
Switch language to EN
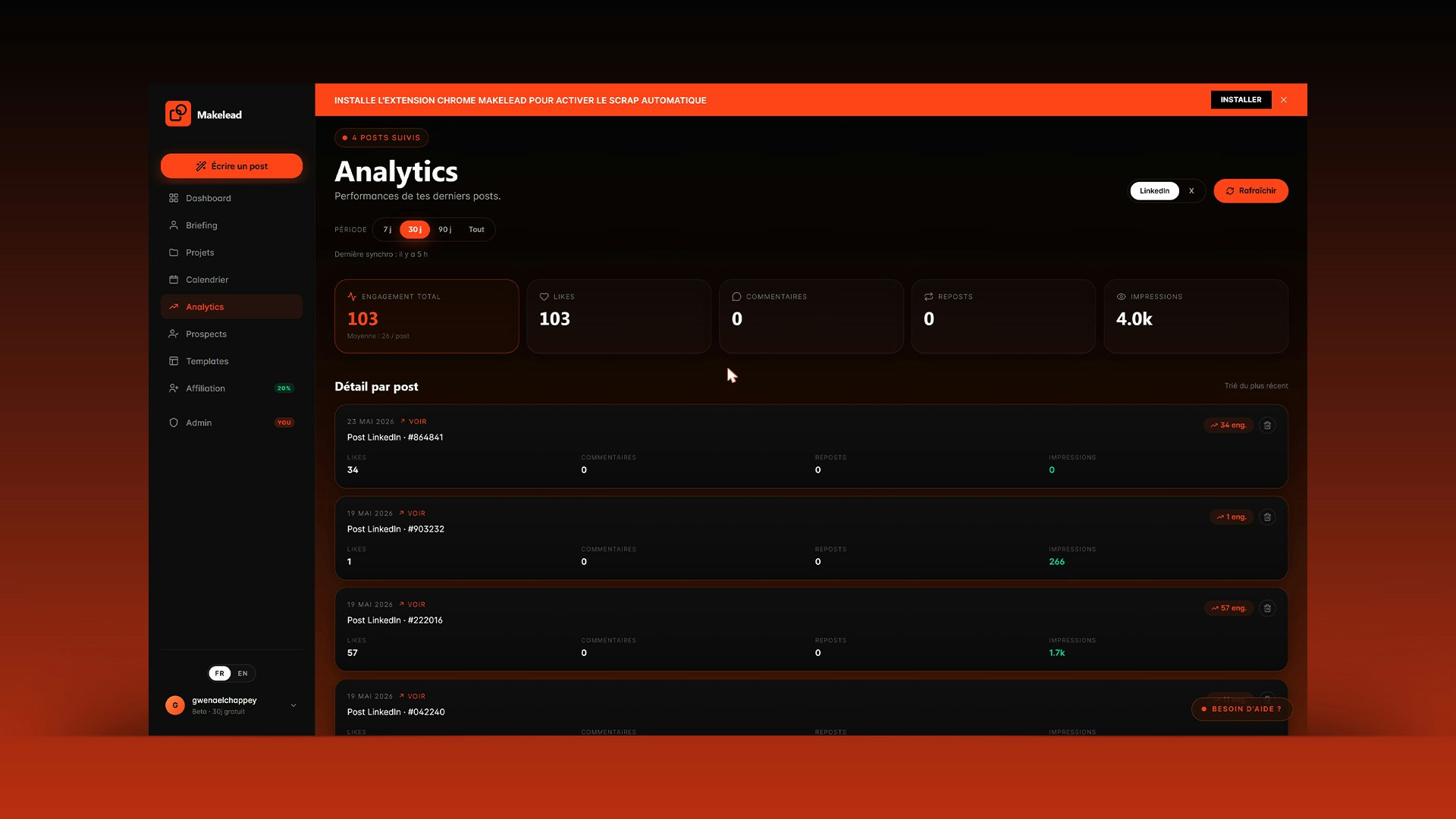(243, 673)
